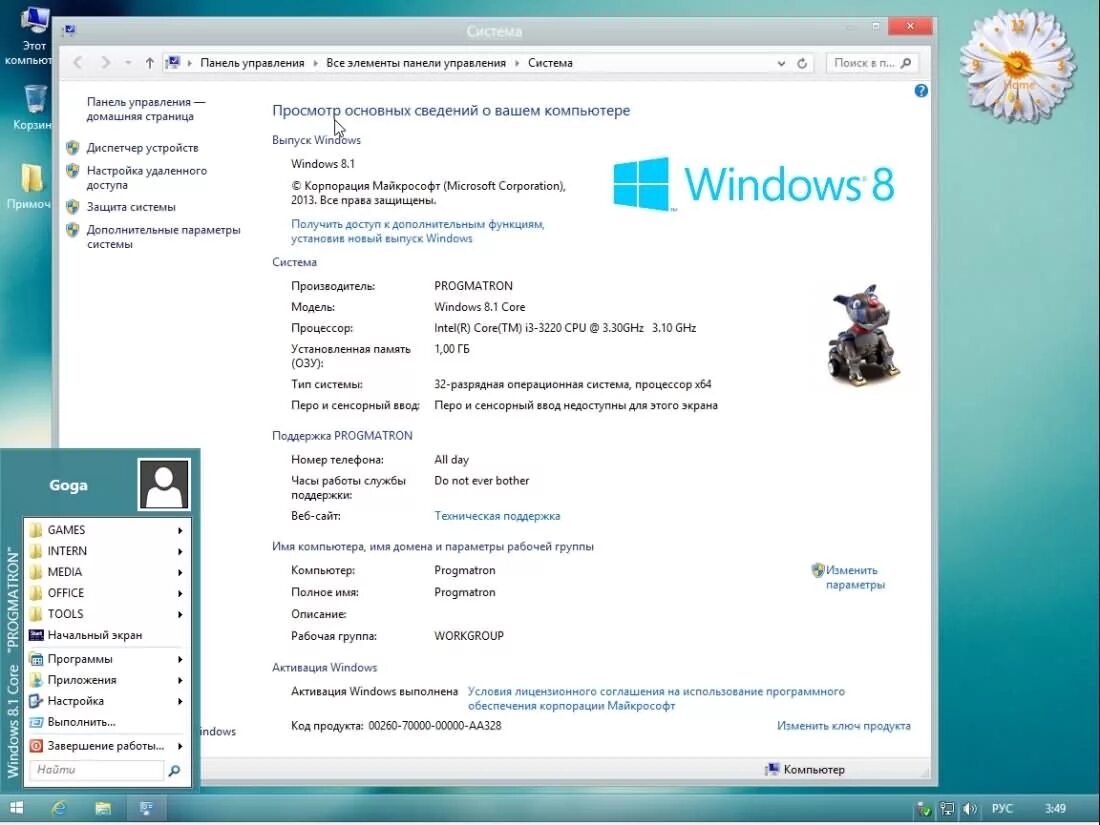This screenshot has height=825, width=1100.
Task: Expand the address bar history dropdown arrow
Action: (x=781, y=63)
